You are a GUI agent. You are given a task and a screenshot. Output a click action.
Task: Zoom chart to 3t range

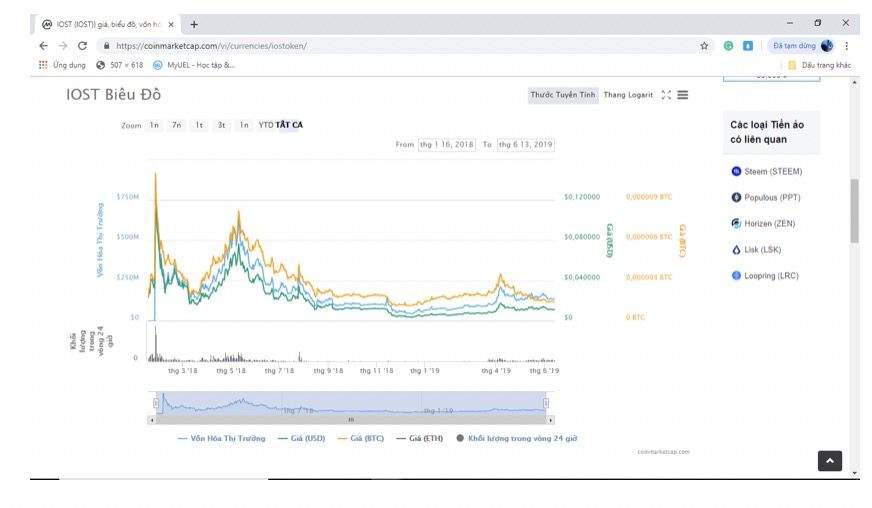pyautogui.click(x=221, y=125)
